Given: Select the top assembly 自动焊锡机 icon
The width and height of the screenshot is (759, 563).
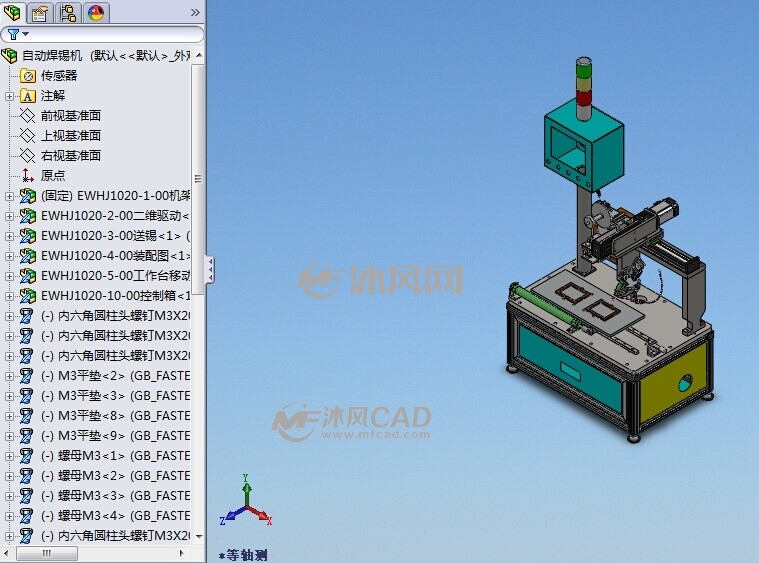Looking at the screenshot, I should [9, 56].
